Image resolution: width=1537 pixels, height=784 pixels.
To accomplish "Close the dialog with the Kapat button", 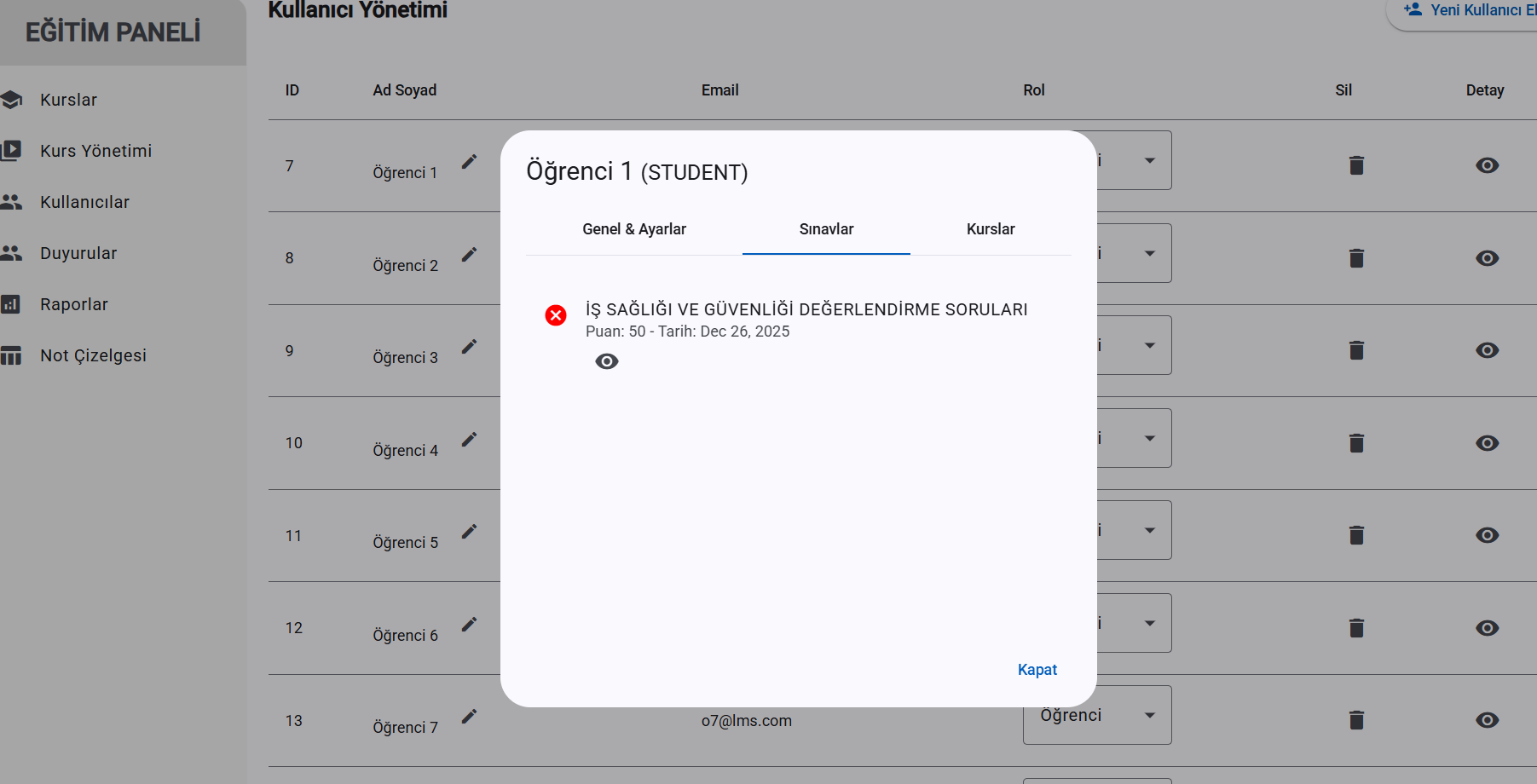I will [1037, 670].
